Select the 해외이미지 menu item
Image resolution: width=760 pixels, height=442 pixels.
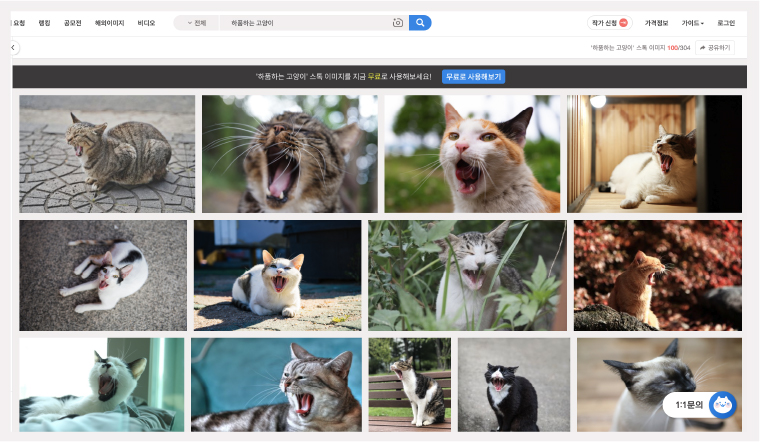click(108, 22)
